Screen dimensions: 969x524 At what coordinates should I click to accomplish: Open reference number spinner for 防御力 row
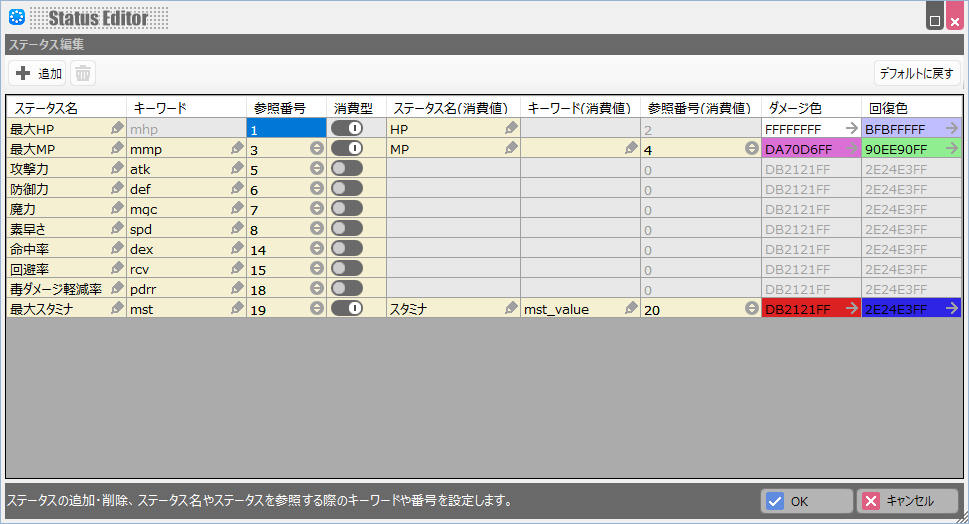point(317,189)
